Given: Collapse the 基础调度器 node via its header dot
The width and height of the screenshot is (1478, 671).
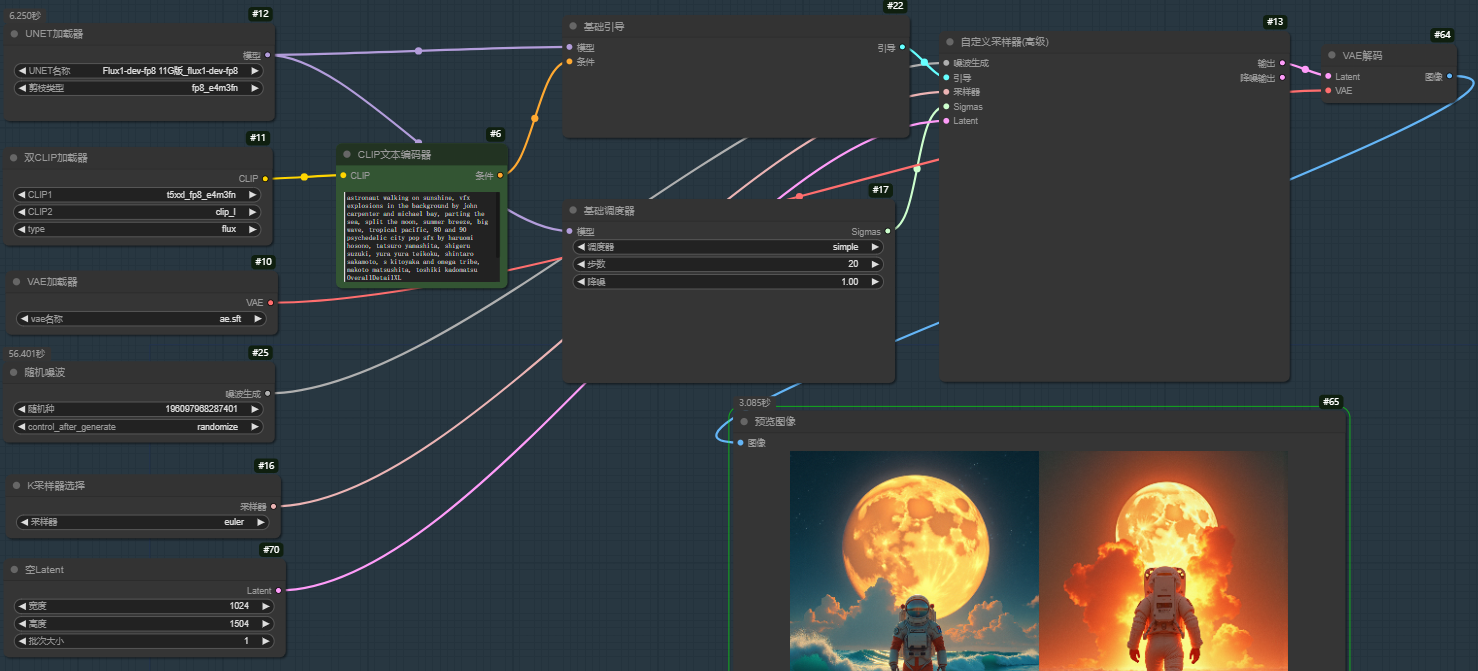Looking at the screenshot, I should [573, 211].
